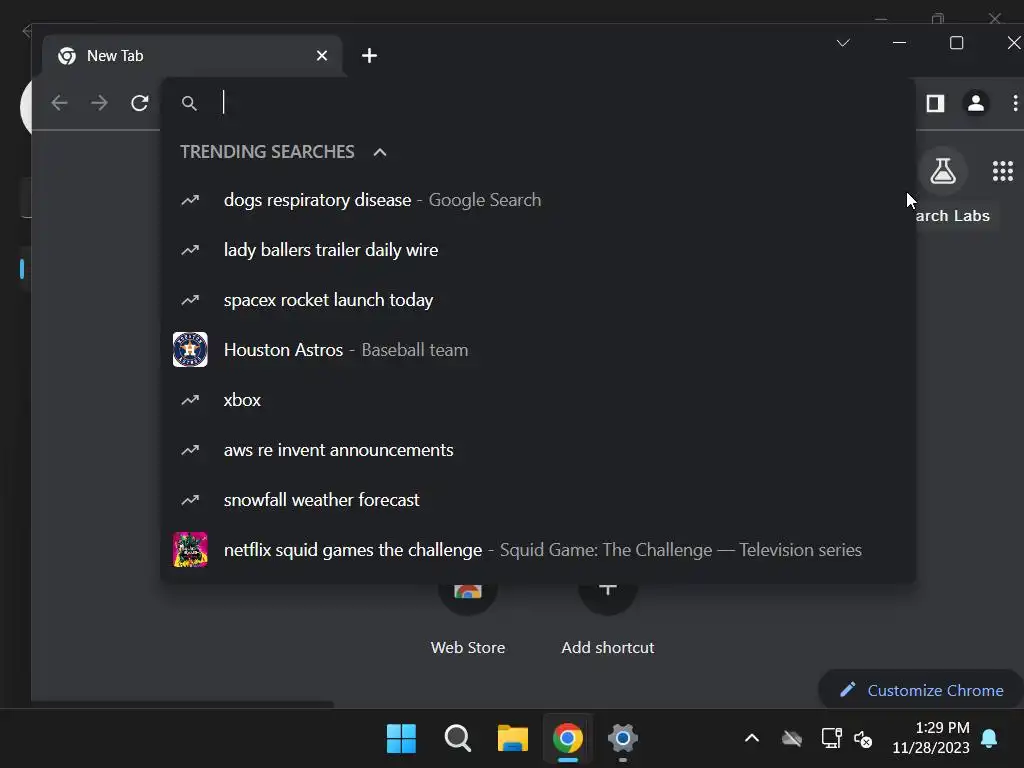This screenshot has height=768, width=1024.
Task: Choose the Houston Astros baseball team suggestion
Action: (x=537, y=350)
